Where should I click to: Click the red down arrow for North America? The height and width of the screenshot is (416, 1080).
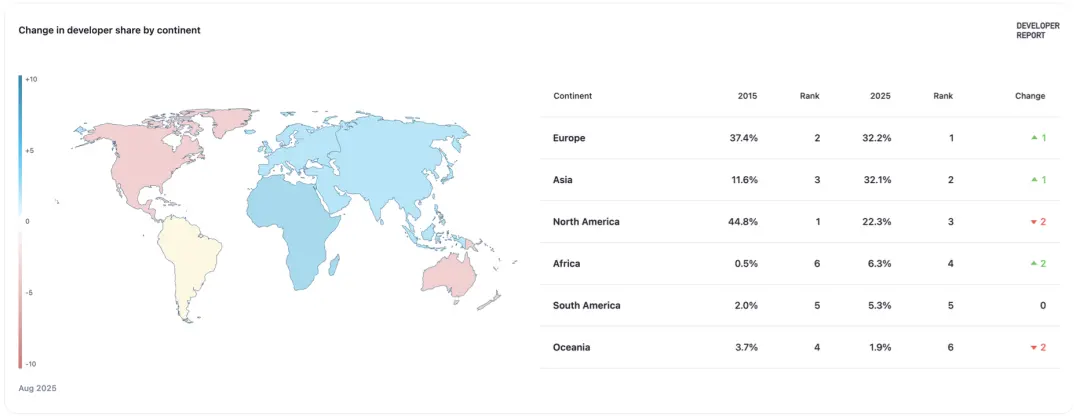pyautogui.click(x=1034, y=222)
